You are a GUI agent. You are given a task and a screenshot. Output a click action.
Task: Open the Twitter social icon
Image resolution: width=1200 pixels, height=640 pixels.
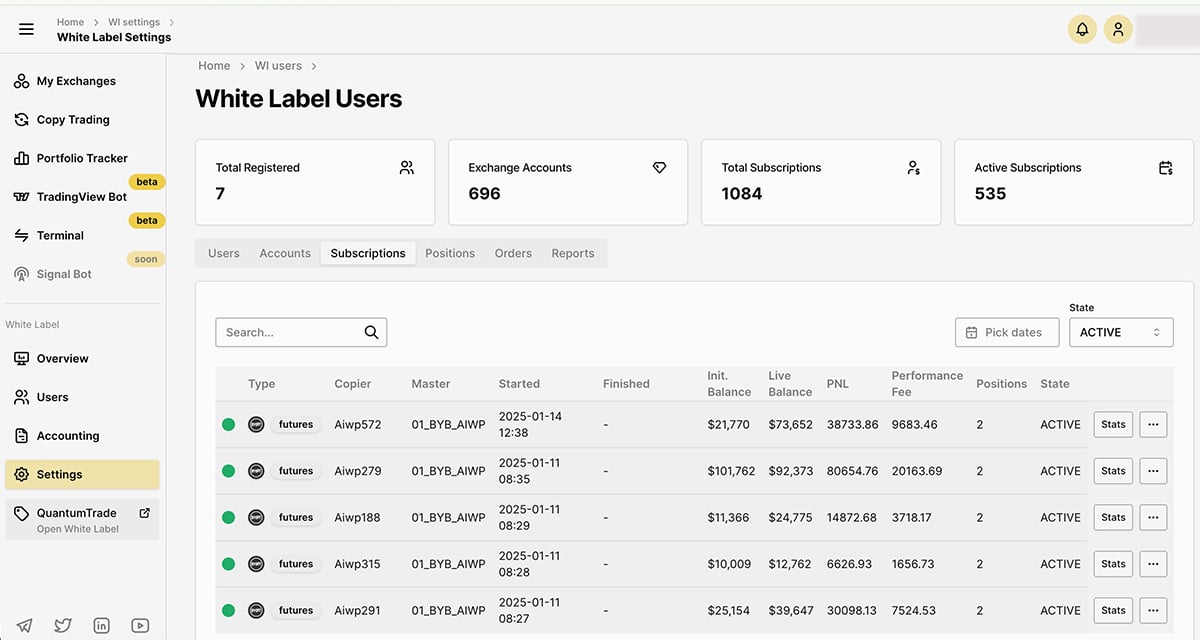[63, 625]
